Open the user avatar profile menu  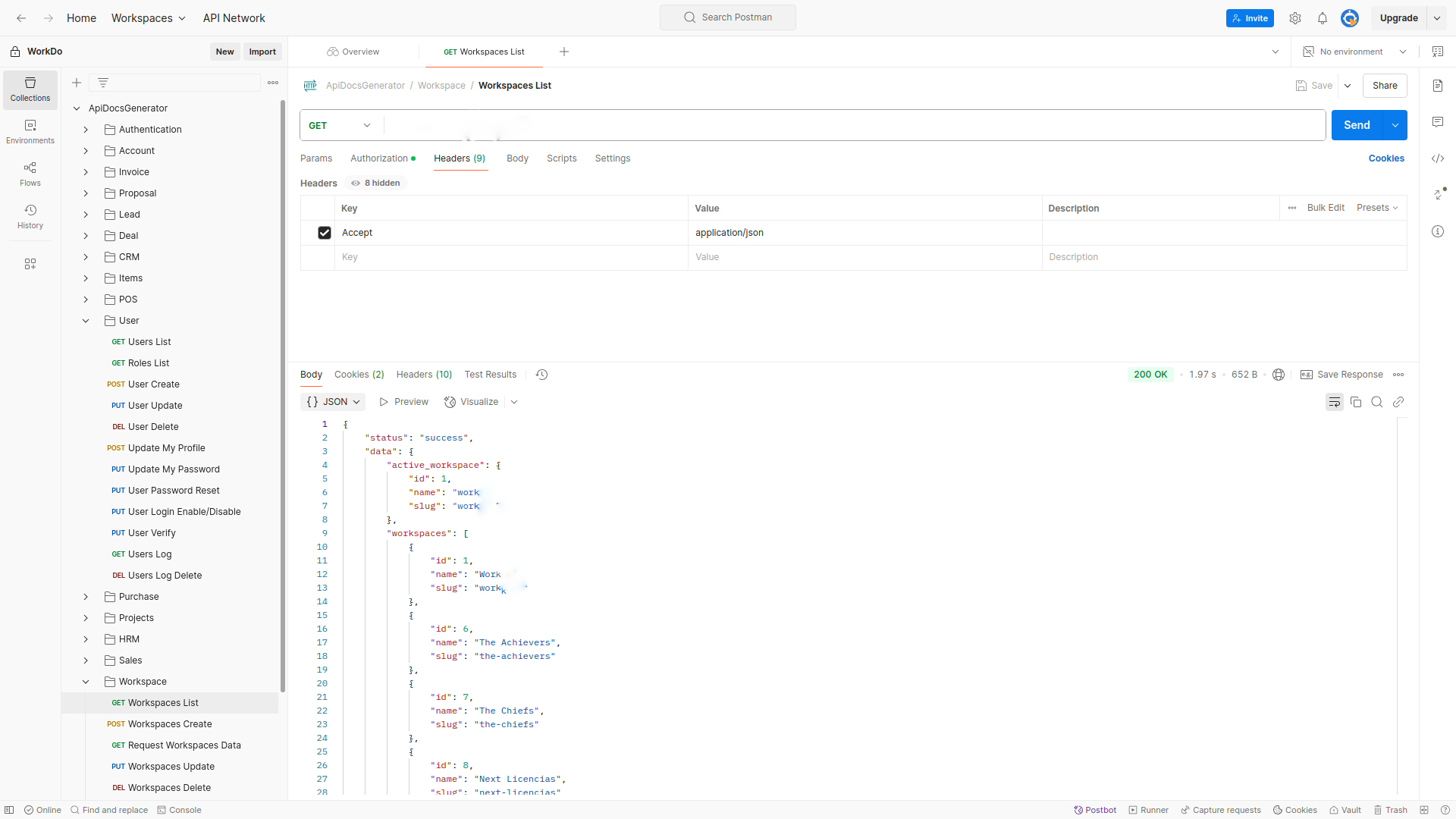[x=1350, y=18]
